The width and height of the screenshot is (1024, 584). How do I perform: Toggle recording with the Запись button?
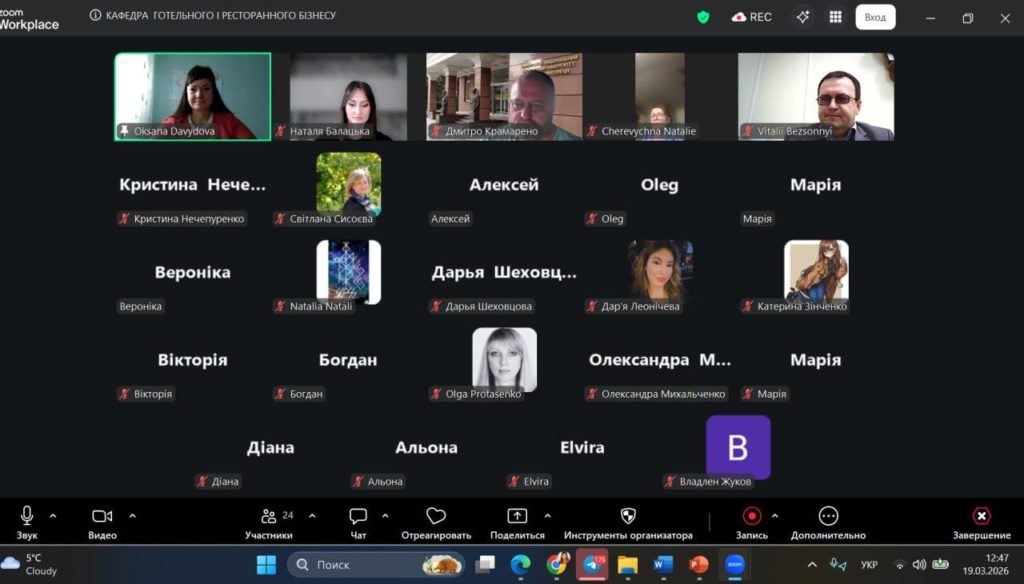pyautogui.click(x=751, y=521)
